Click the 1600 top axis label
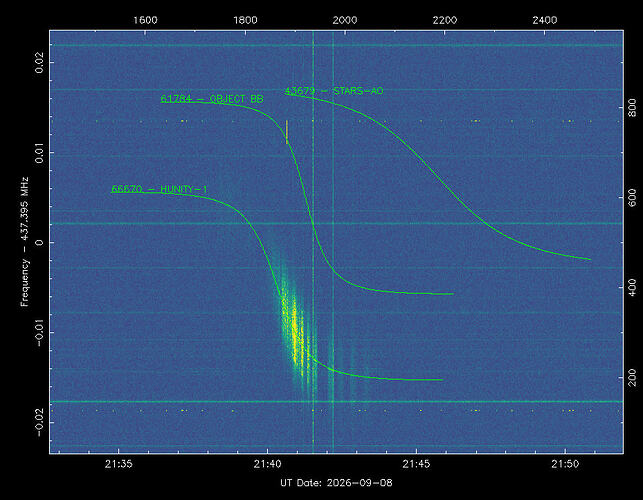Viewport: 643px width, 500px height. click(x=145, y=20)
